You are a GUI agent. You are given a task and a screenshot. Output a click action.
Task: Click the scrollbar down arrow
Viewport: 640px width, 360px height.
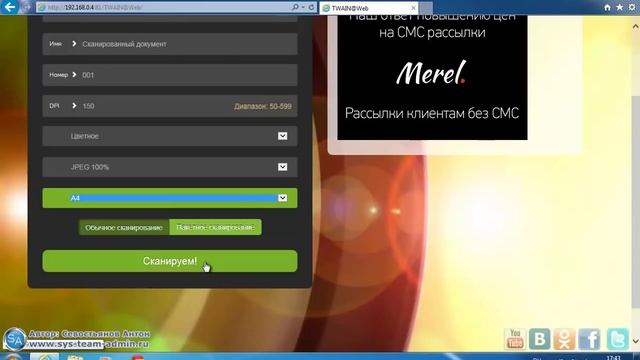(636, 341)
